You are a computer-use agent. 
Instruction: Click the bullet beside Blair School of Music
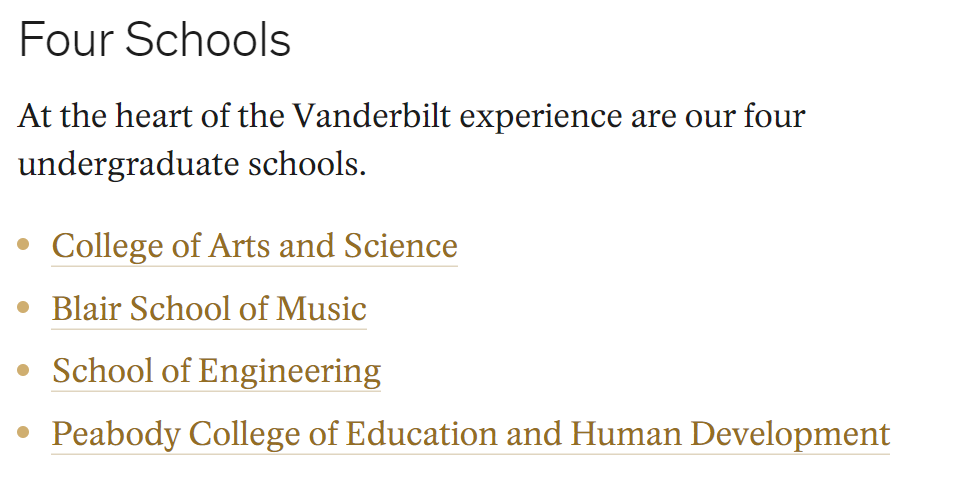pos(24,308)
